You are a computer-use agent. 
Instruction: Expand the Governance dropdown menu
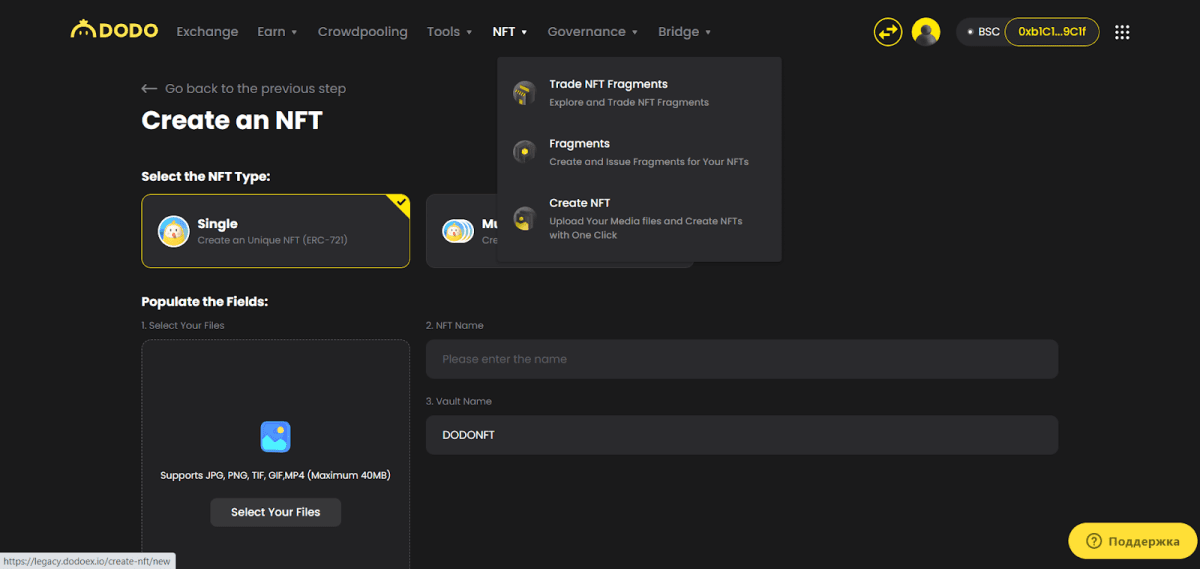coord(592,32)
